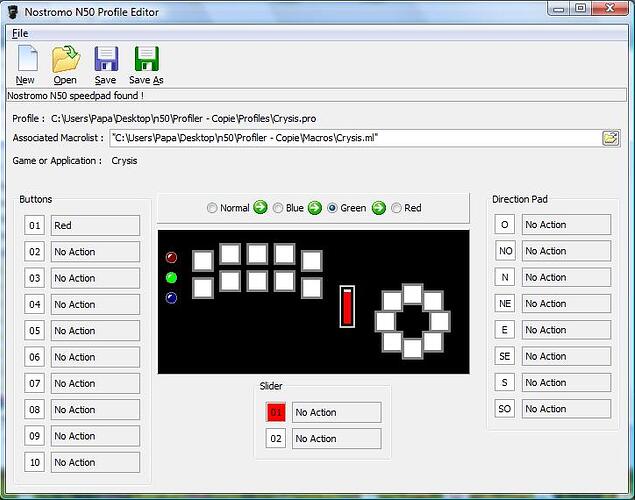Click the green LED indicator on device
Image resolution: width=635 pixels, height=500 pixels.
click(x=171, y=278)
